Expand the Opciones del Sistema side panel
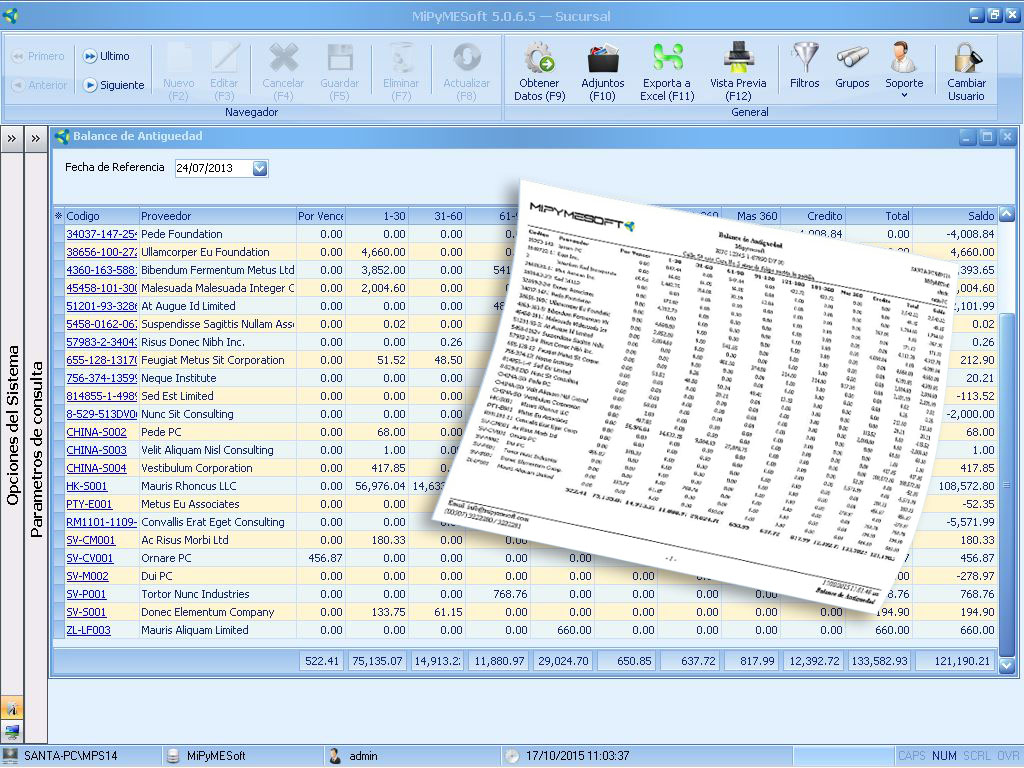This screenshot has width=1024, height=768. point(12,138)
